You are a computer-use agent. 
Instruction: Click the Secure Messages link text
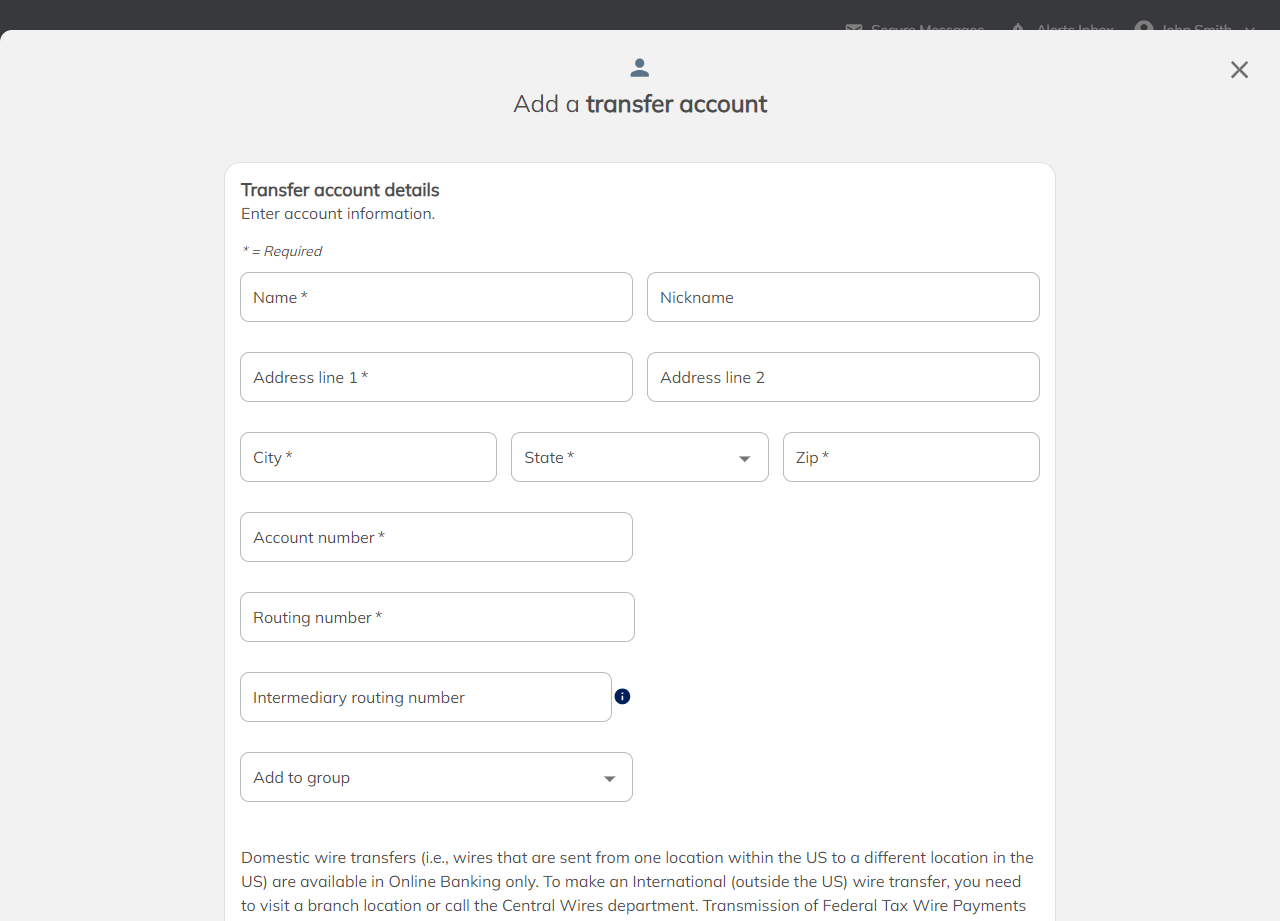pyautogui.click(x=927, y=29)
